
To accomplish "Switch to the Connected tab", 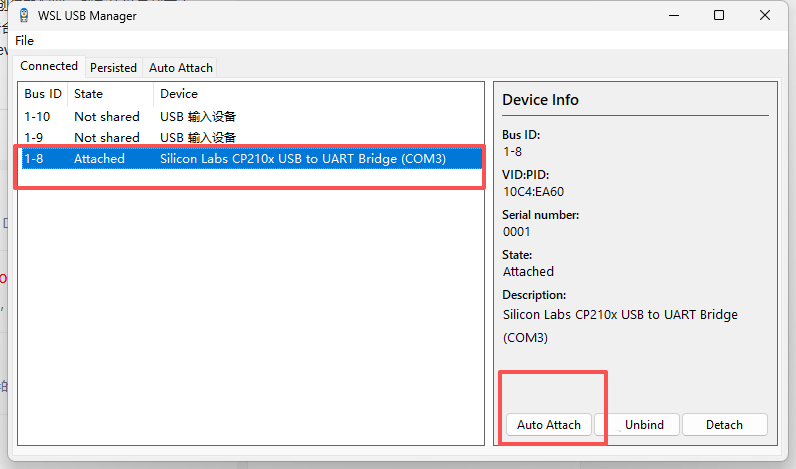I will coord(49,66).
